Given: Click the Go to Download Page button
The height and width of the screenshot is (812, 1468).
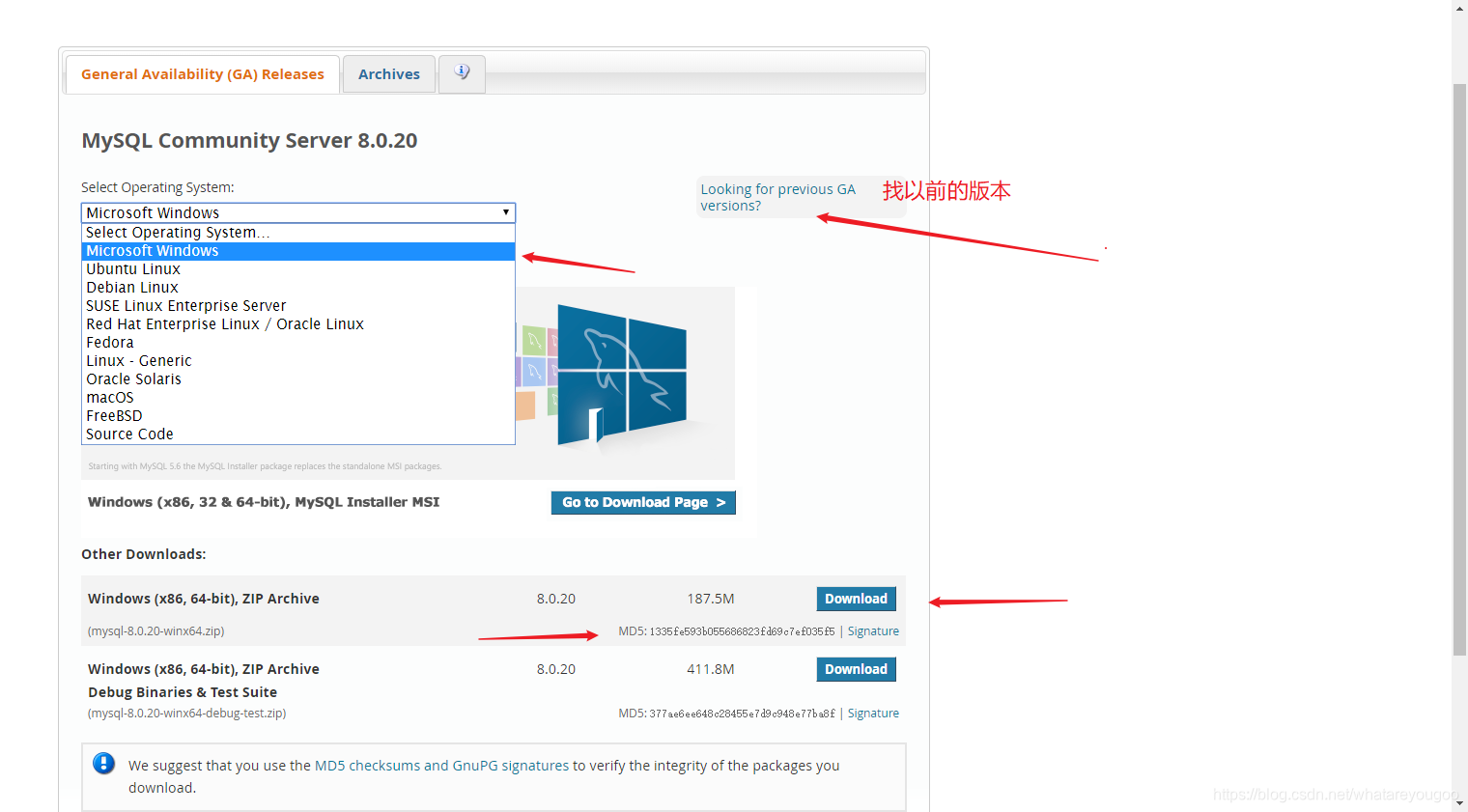Looking at the screenshot, I should click(x=643, y=502).
